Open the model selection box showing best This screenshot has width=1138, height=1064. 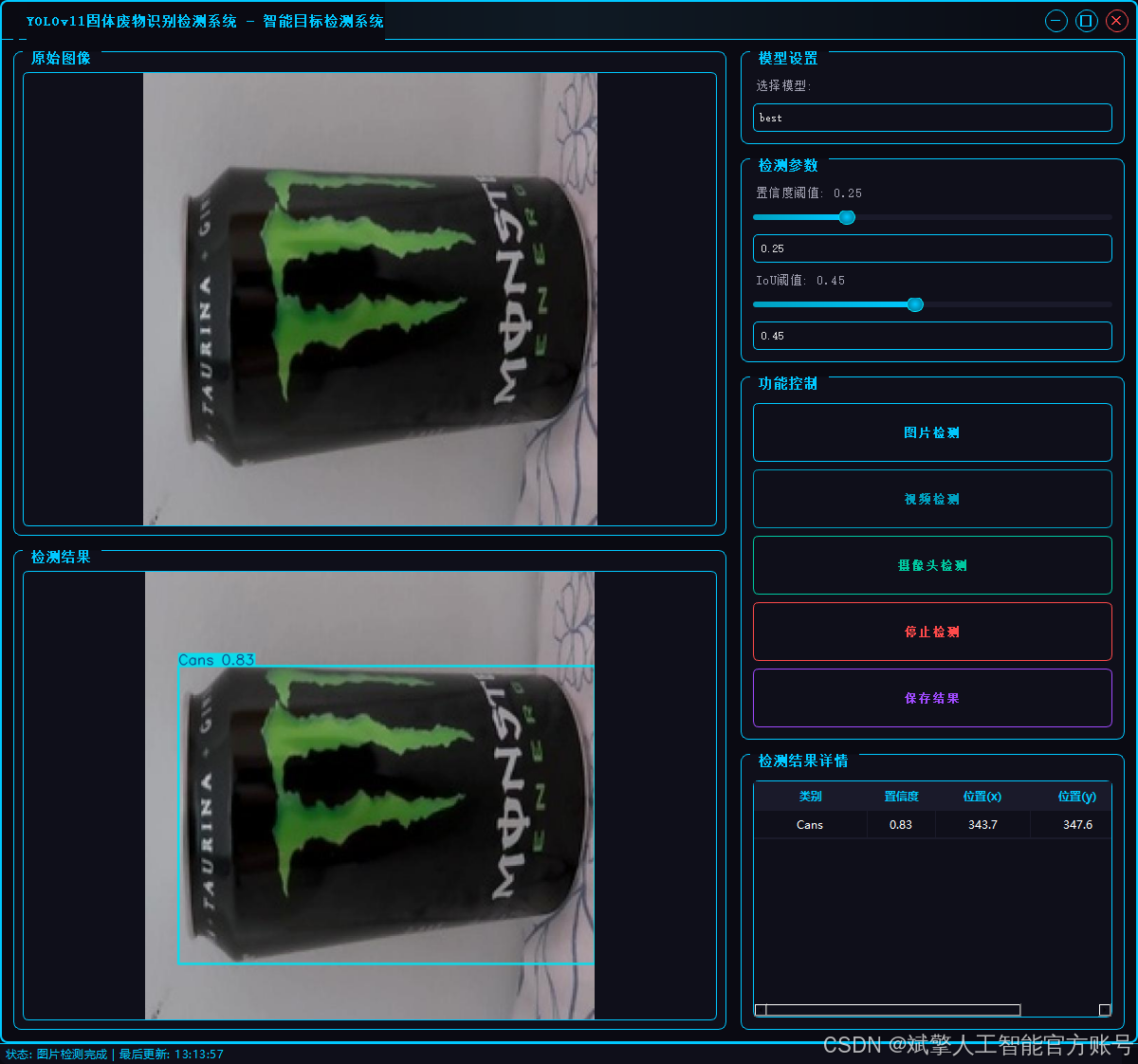[x=932, y=118]
